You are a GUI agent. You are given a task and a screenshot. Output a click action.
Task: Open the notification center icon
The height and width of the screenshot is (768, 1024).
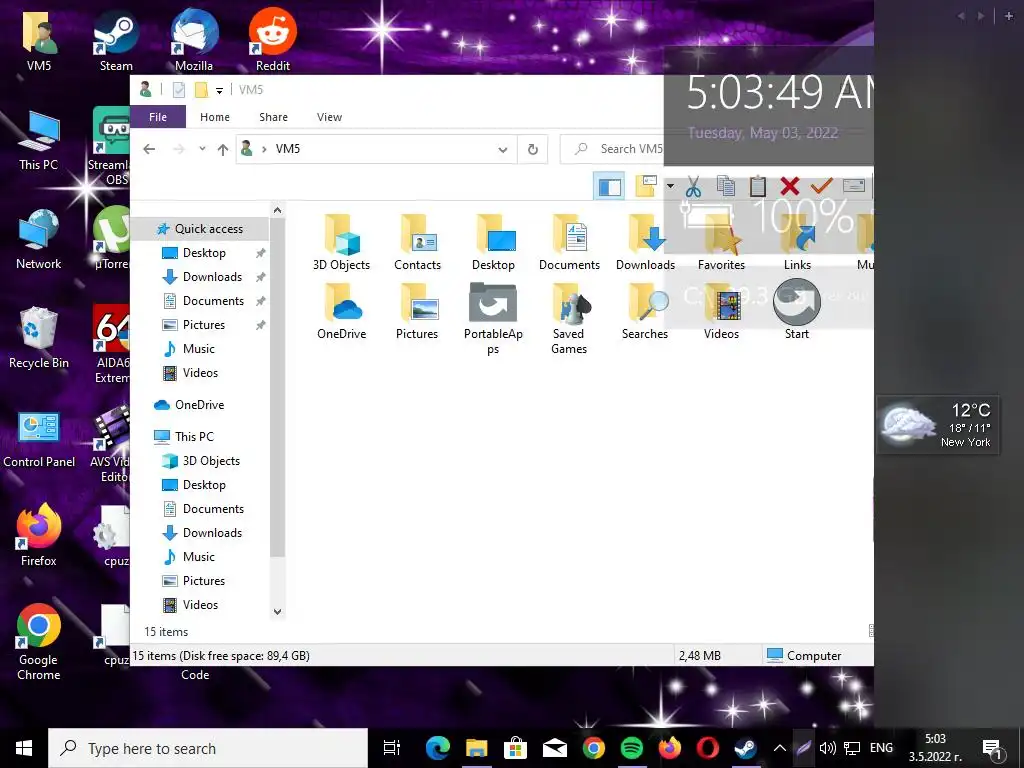(x=992, y=748)
